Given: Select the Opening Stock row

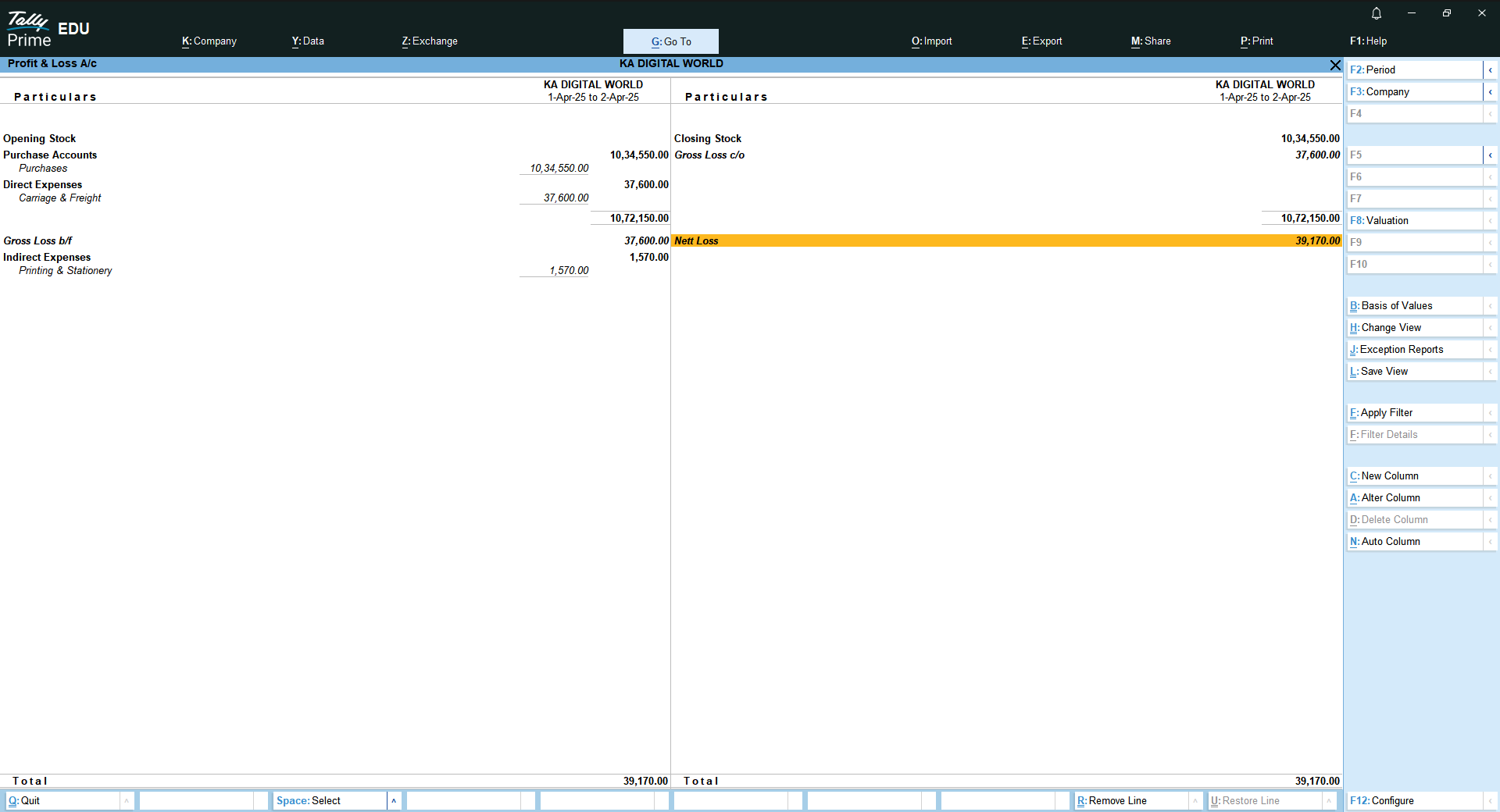Looking at the screenshot, I should [x=335, y=139].
